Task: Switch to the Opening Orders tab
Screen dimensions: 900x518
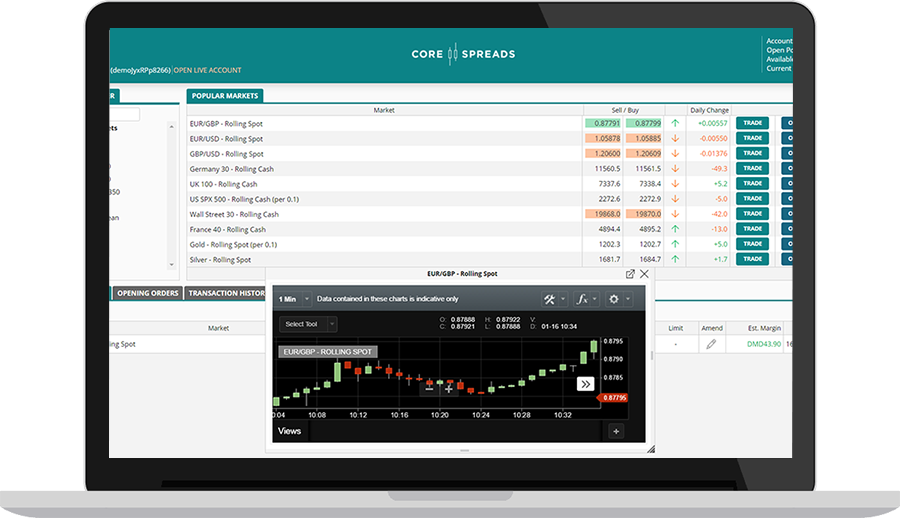Action: (148, 293)
